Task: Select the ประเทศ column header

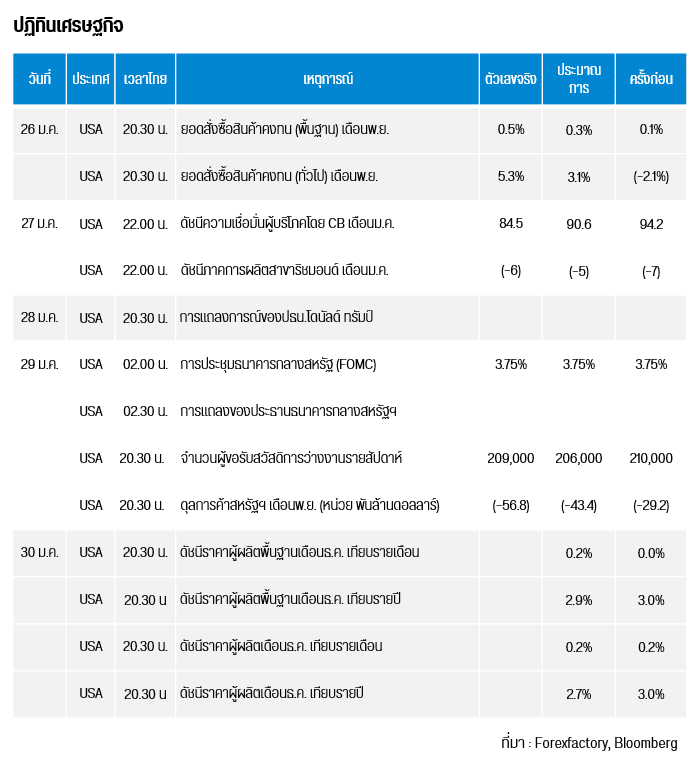Action: click(90, 78)
